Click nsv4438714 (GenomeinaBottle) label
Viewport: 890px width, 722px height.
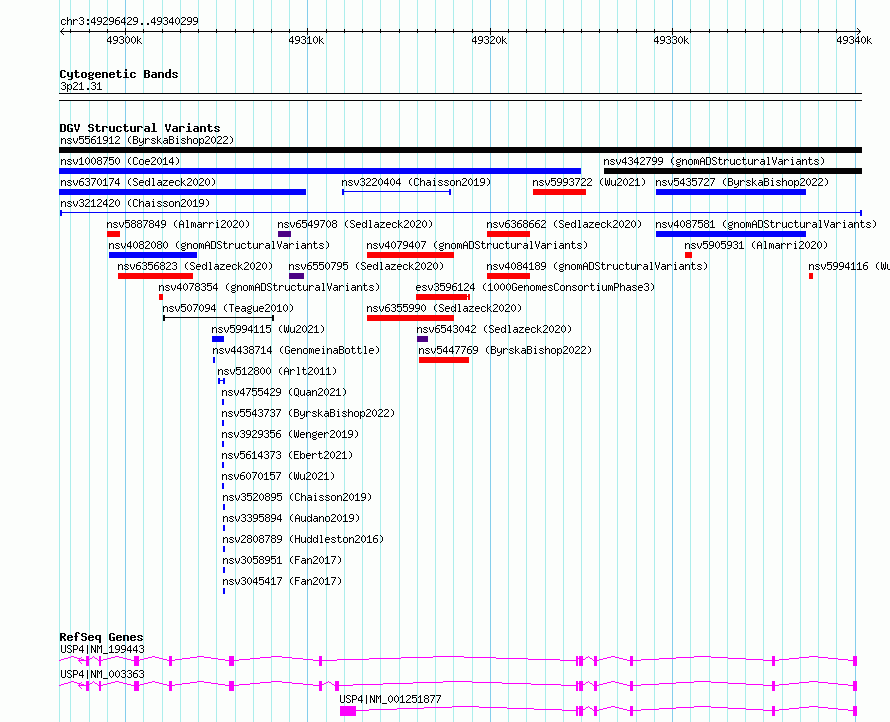point(296,350)
